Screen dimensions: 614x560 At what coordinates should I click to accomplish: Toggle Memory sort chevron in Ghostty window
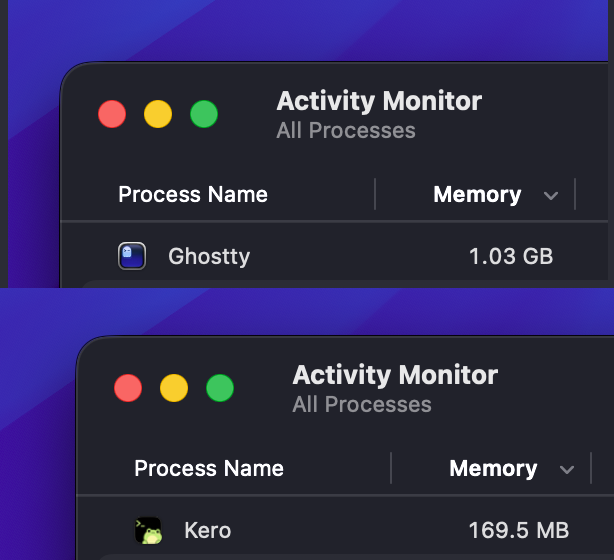pyautogui.click(x=551, y=195)
